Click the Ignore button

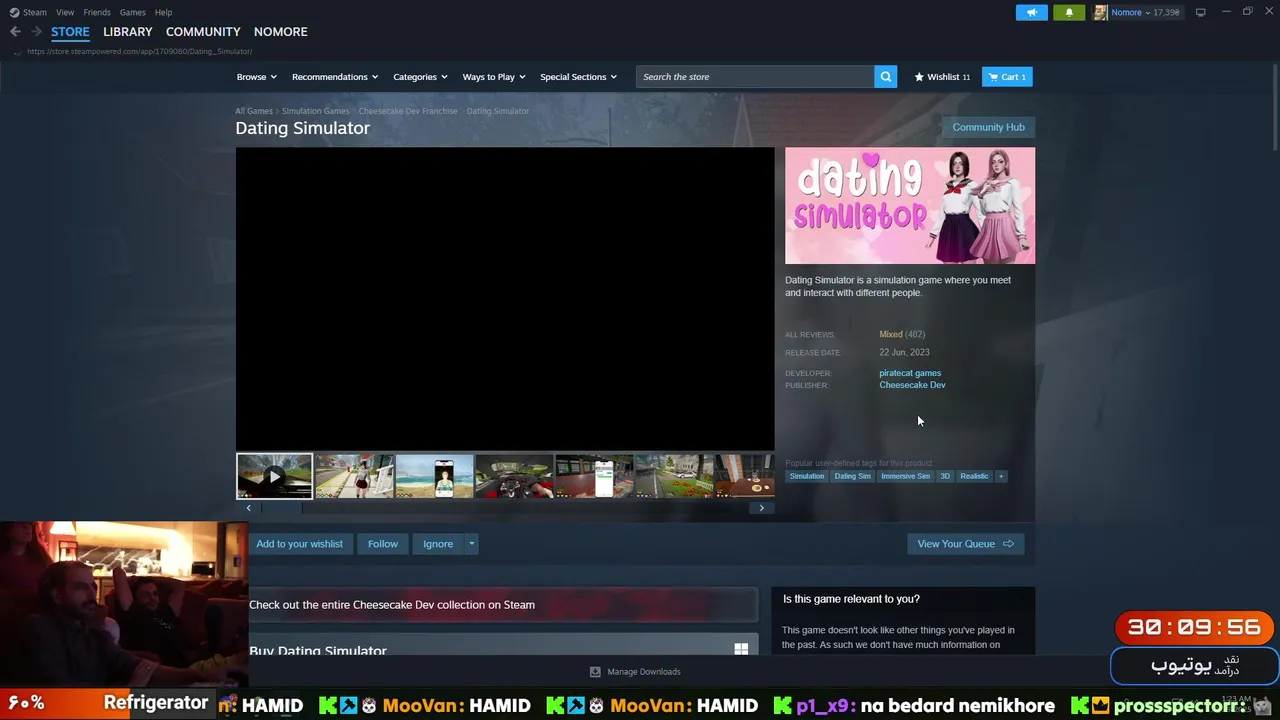coord(438,544)
